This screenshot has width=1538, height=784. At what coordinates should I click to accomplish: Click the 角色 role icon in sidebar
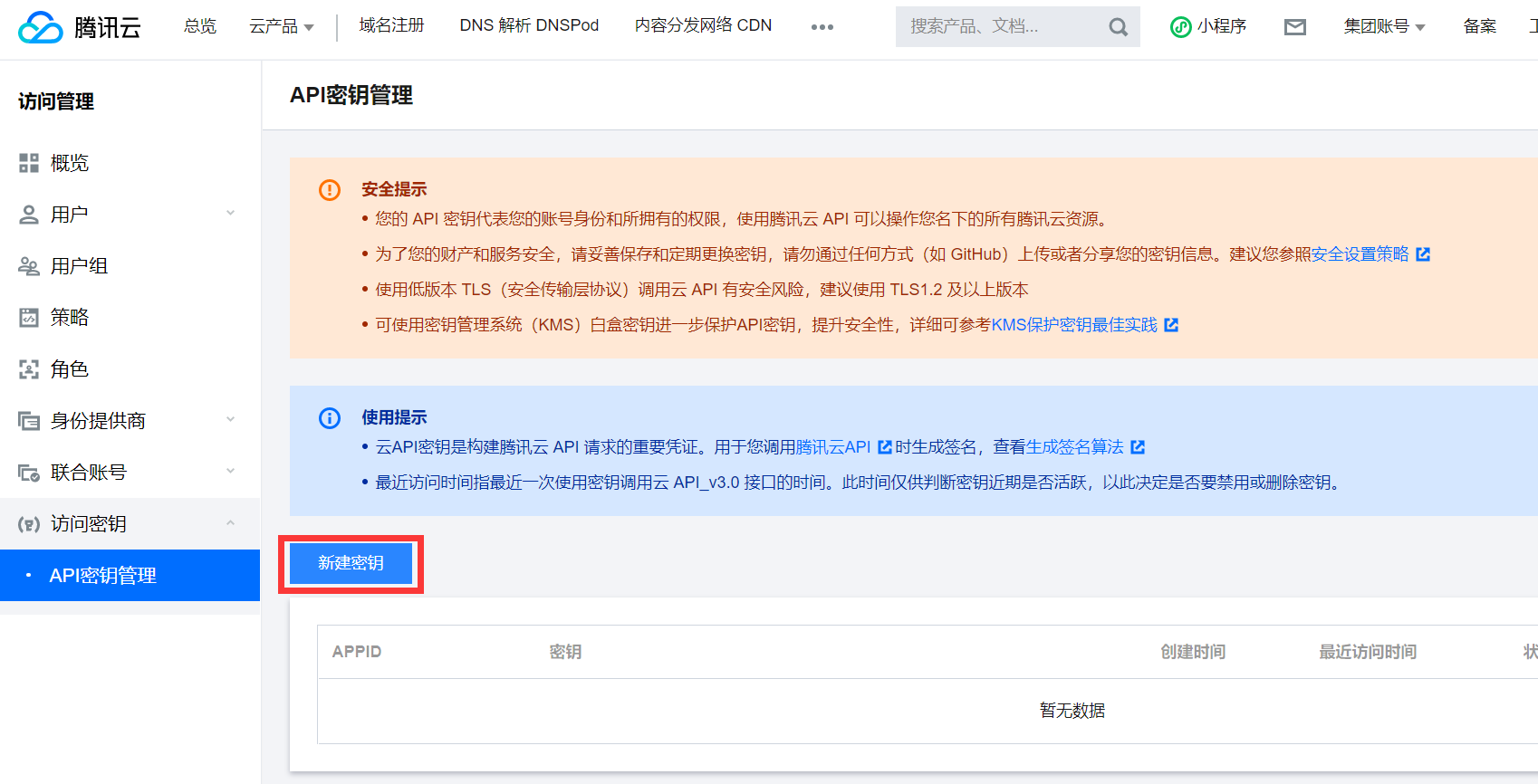(29, 369)
